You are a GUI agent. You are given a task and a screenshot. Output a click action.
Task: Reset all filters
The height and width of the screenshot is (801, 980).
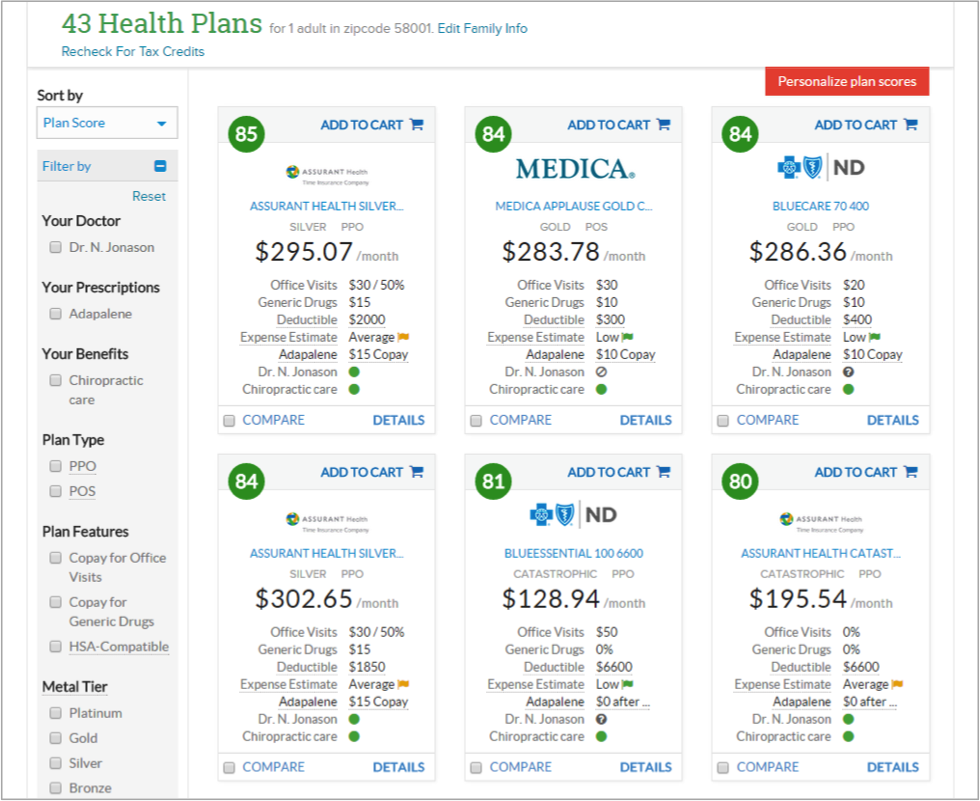149,196
